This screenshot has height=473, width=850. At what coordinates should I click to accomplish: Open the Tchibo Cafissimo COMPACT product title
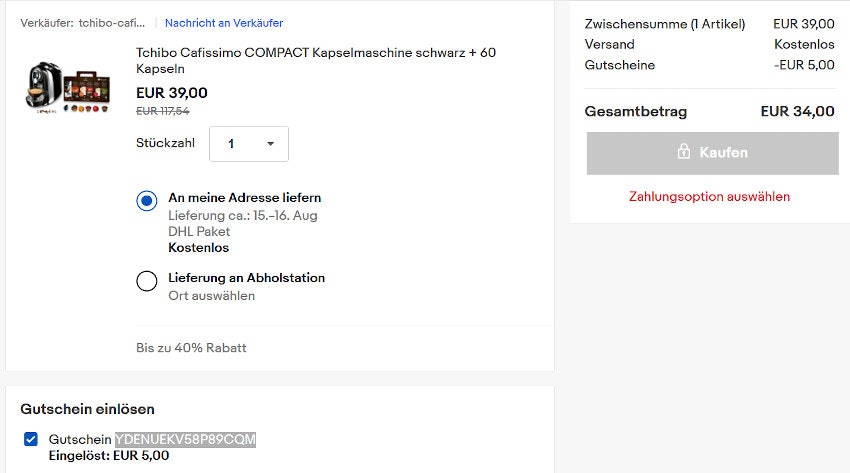coord(315,60)
